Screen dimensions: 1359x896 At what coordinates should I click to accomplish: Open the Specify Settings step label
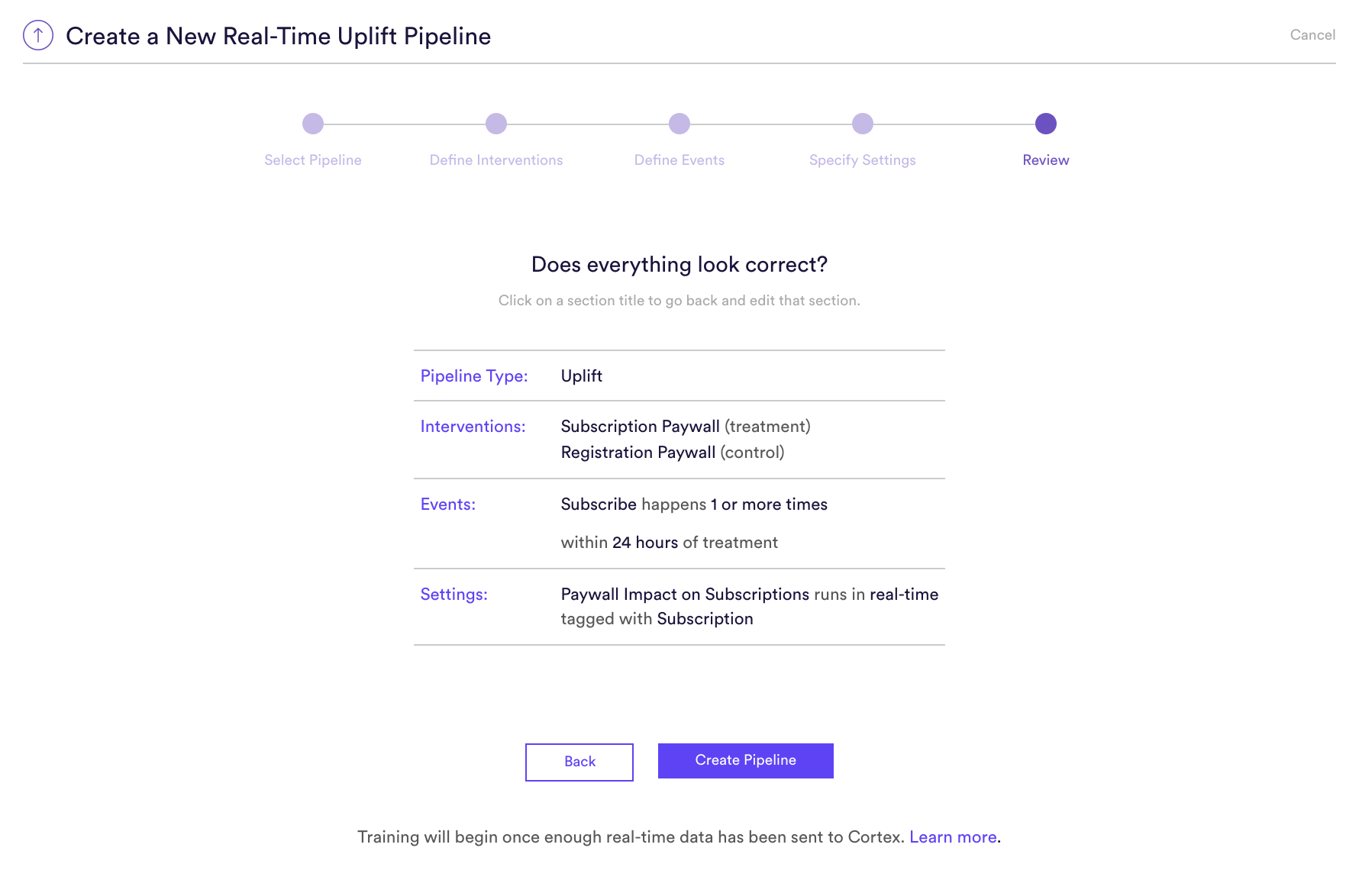pos(863,160)
